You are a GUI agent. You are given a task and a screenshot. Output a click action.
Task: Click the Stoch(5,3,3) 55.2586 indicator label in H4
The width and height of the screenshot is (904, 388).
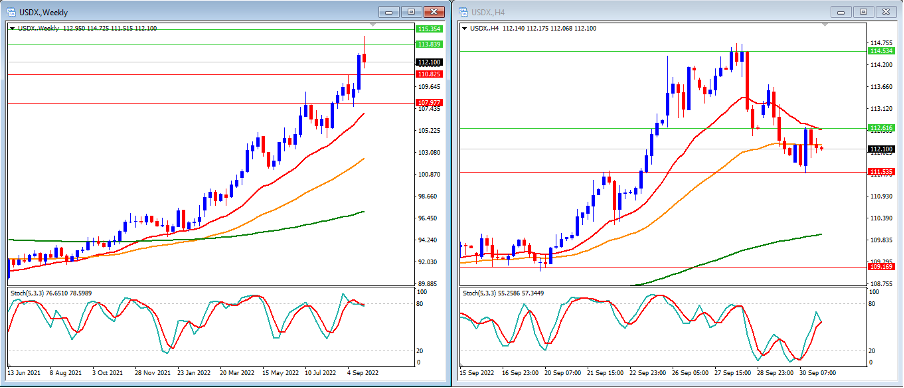pyautogui.click(x=503, y=293)
